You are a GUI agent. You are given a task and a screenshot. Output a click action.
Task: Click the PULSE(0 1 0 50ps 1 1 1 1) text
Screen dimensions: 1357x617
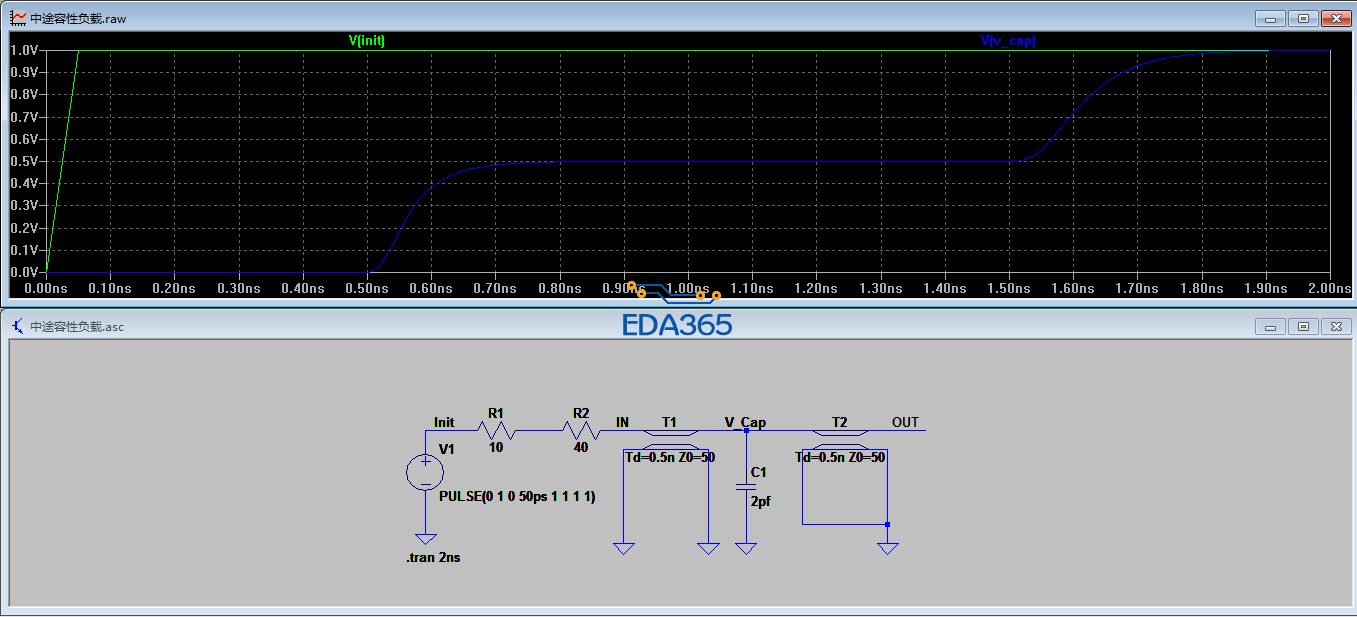[517, 497]
